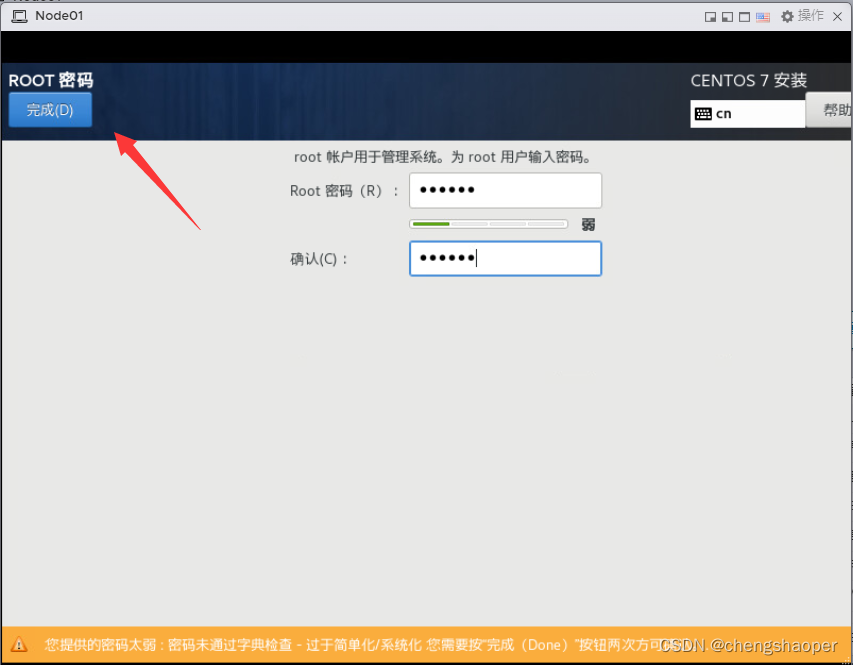Click the small bottom-right corner window size icon

(710, 17)
